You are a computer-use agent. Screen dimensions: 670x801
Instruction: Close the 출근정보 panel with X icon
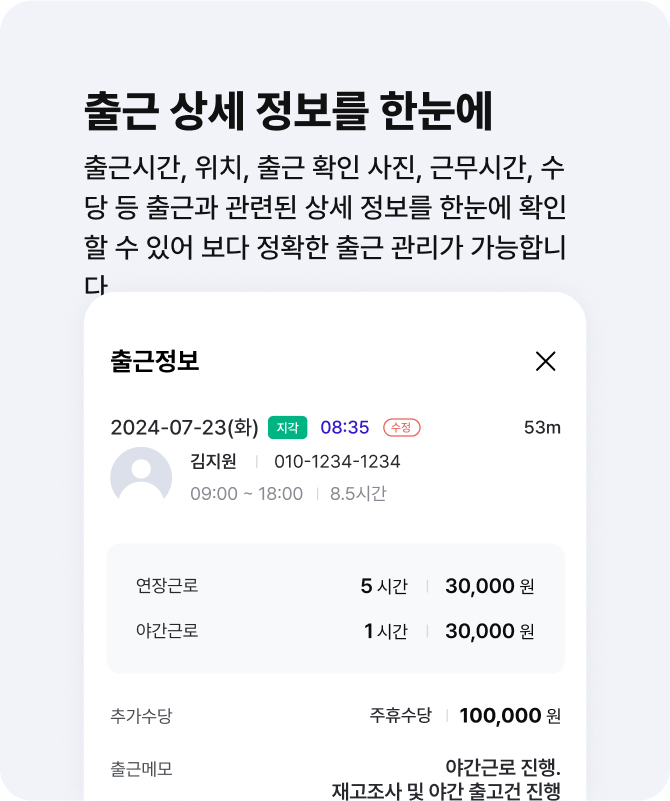point(545,361)
